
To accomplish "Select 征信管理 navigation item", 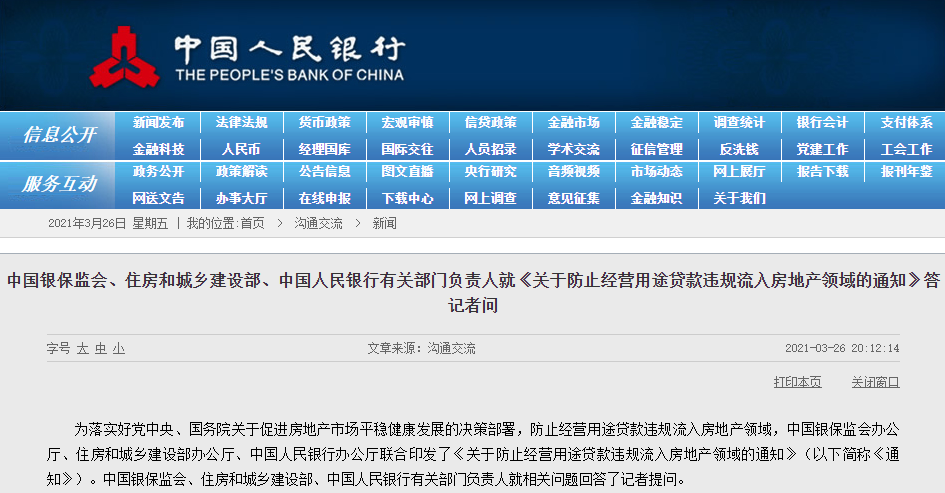I will [x=657, y=149].
